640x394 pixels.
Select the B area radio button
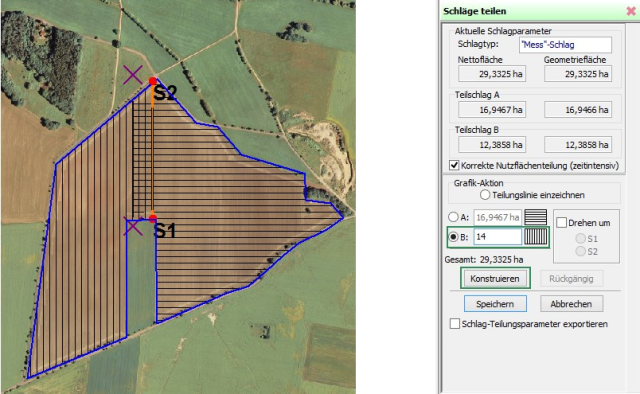(453, 237)
